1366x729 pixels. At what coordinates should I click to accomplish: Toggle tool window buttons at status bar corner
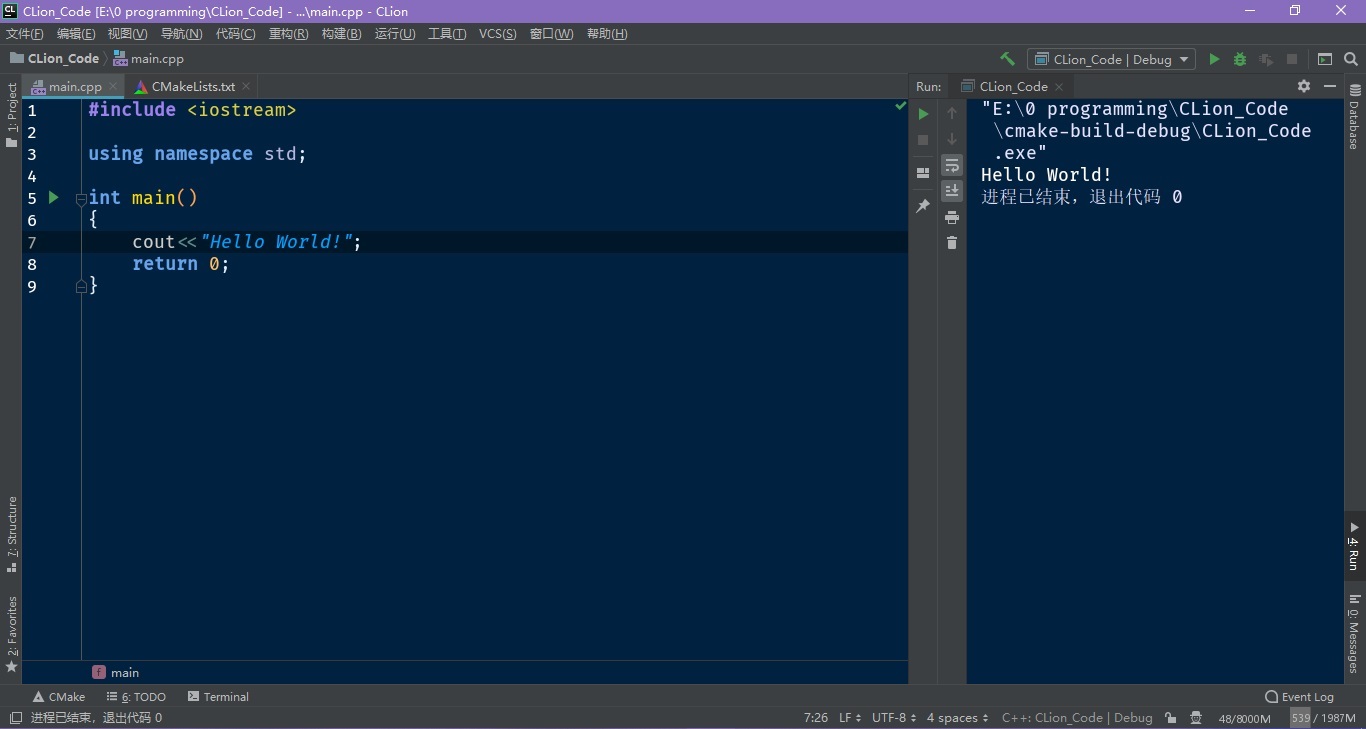pos(15,718)
